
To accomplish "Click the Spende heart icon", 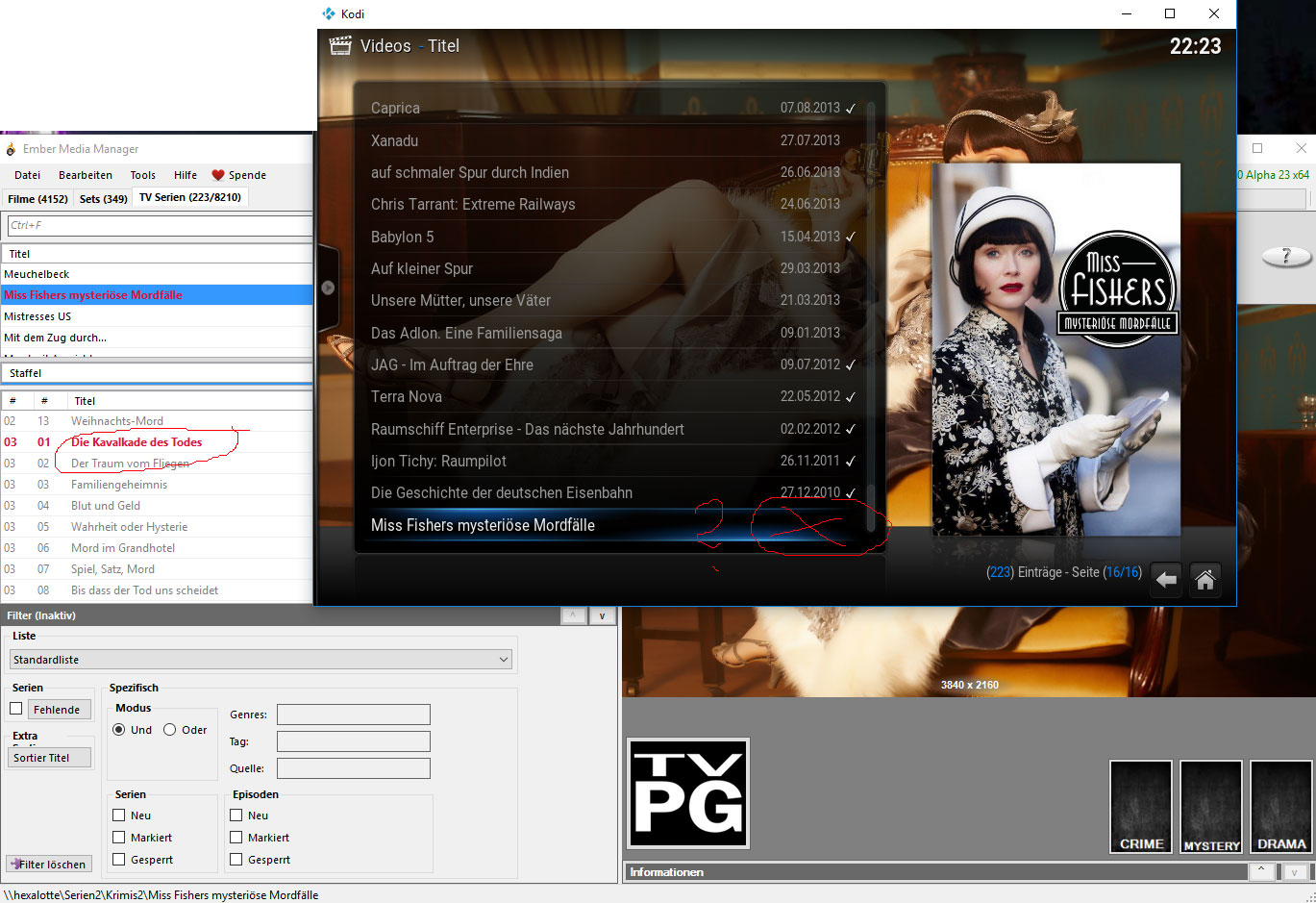I will 218,175.
